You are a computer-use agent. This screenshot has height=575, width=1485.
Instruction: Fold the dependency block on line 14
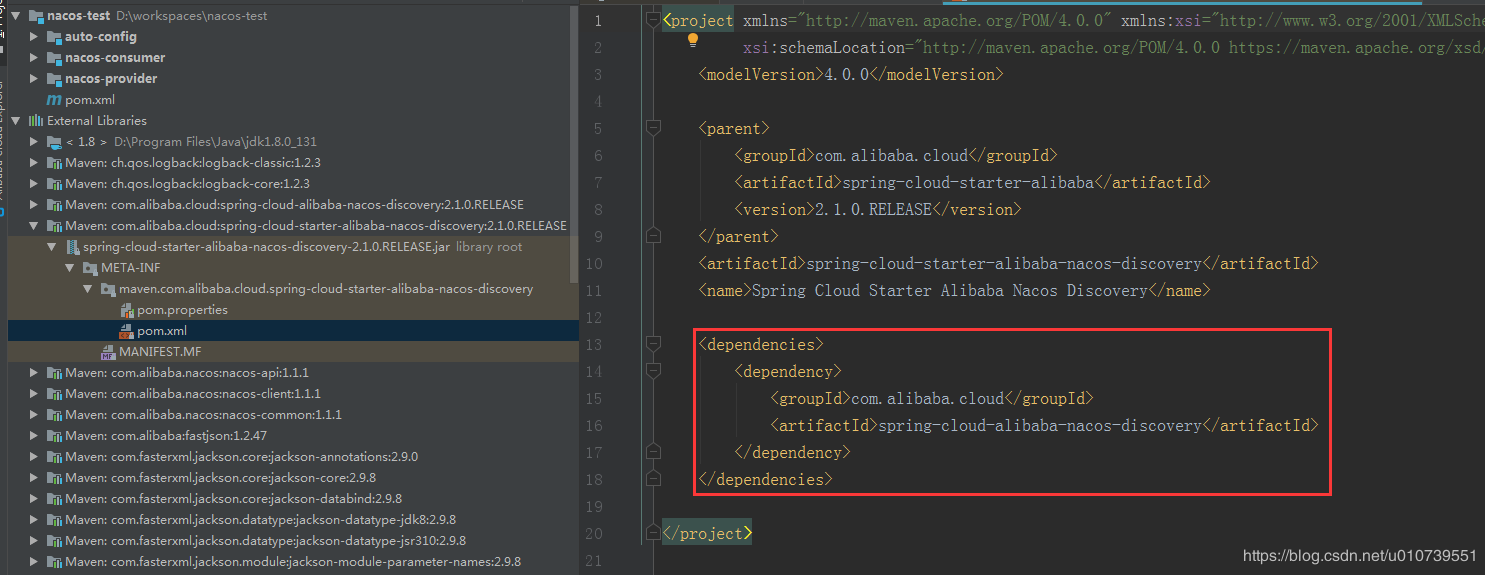[653, 371]
